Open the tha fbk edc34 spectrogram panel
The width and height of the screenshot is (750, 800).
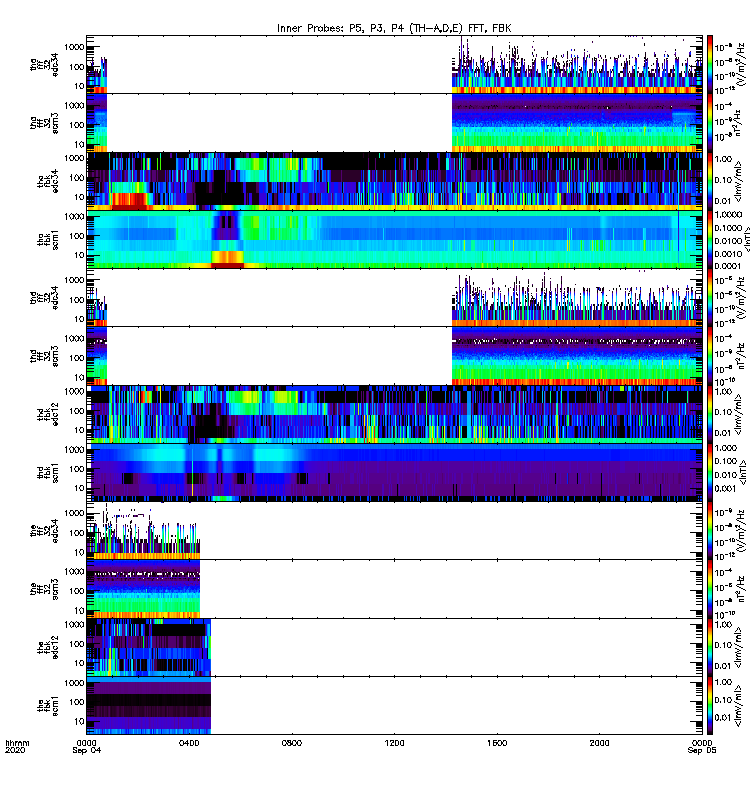click(x=394, y=181)
